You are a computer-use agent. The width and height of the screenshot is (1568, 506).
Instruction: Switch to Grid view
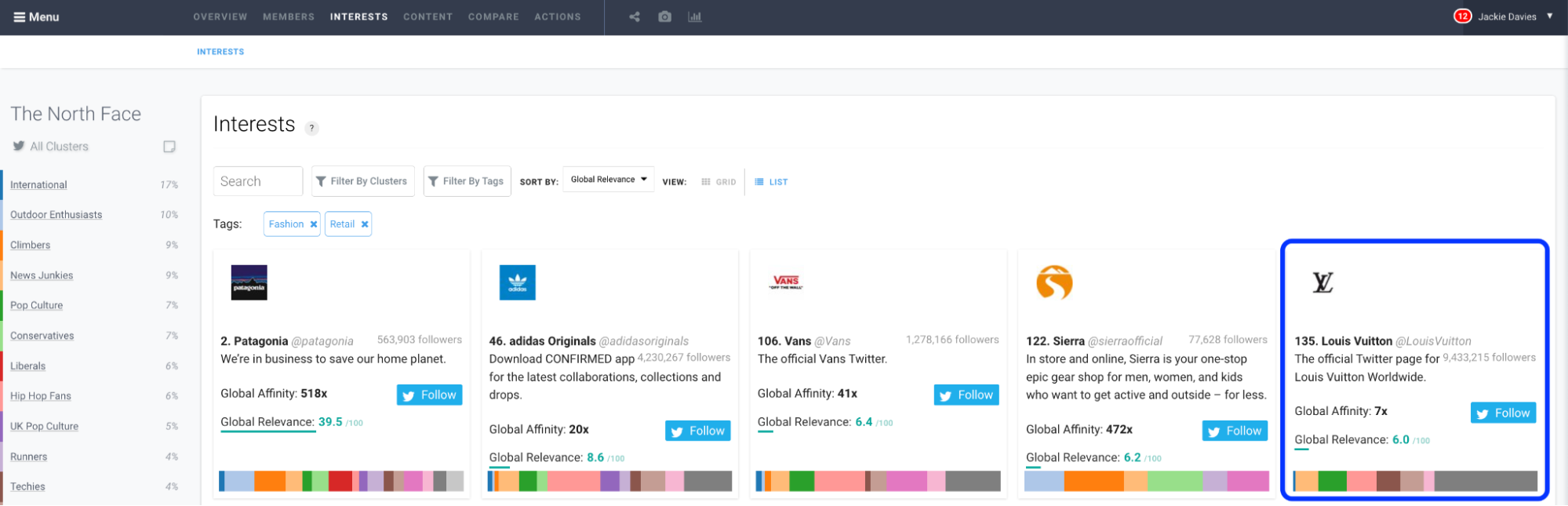tap(719, 182)
